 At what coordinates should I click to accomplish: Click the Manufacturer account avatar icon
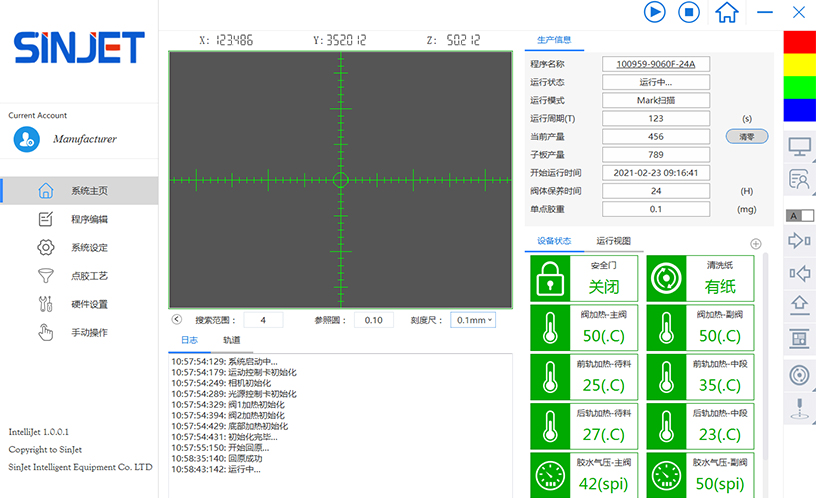(x=27, y=139)
